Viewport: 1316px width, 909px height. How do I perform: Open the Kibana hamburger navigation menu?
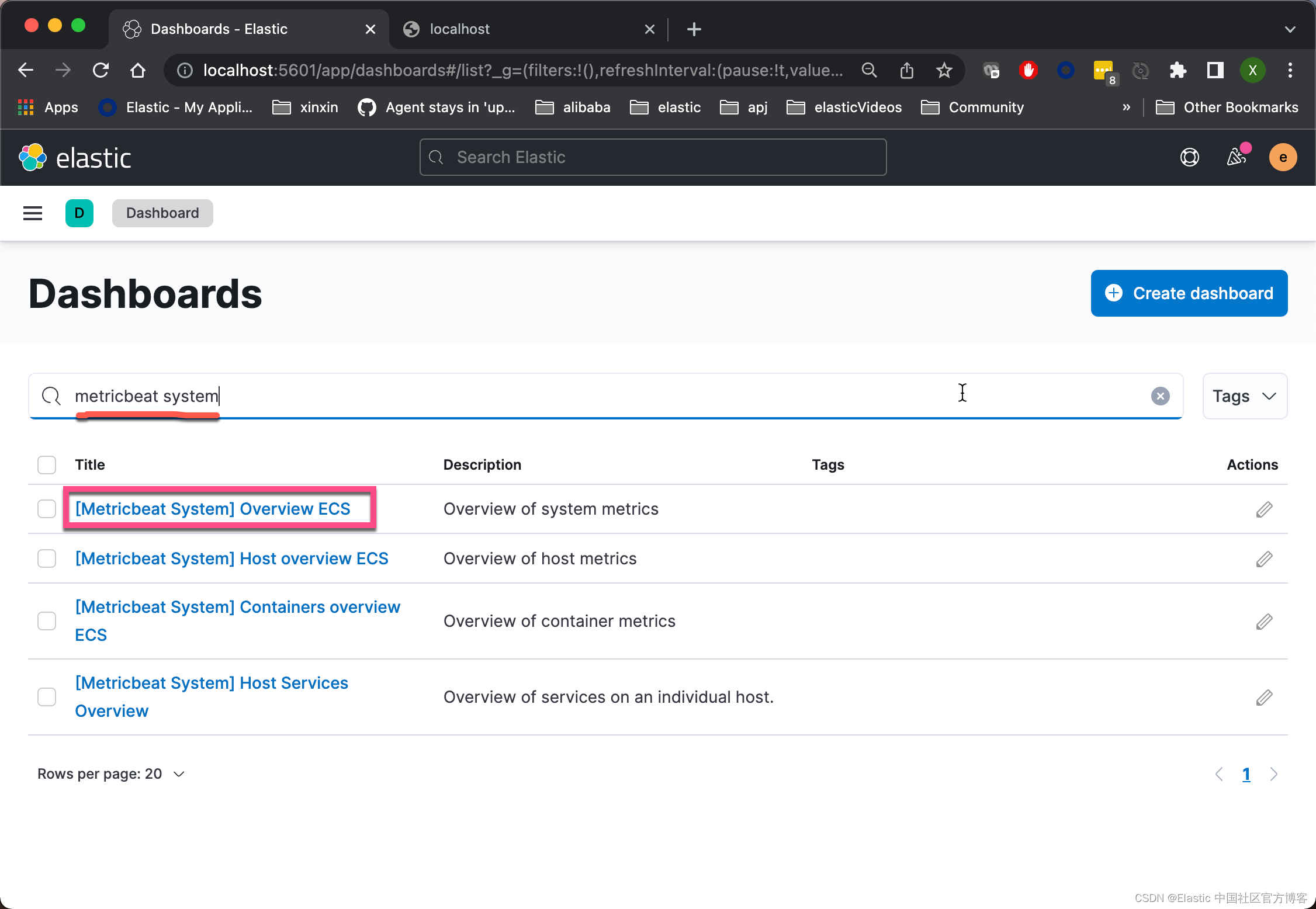33,213
